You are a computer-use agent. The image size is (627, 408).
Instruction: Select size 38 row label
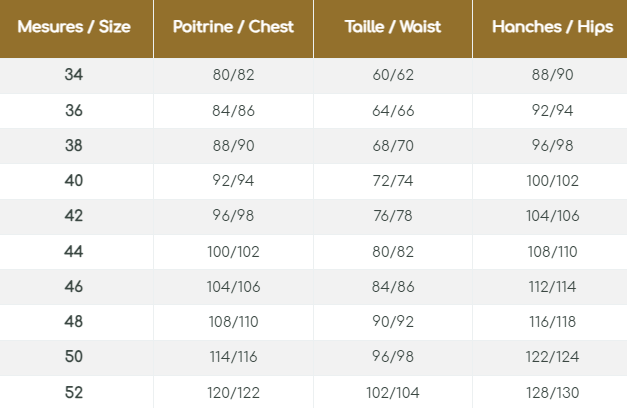73,146
